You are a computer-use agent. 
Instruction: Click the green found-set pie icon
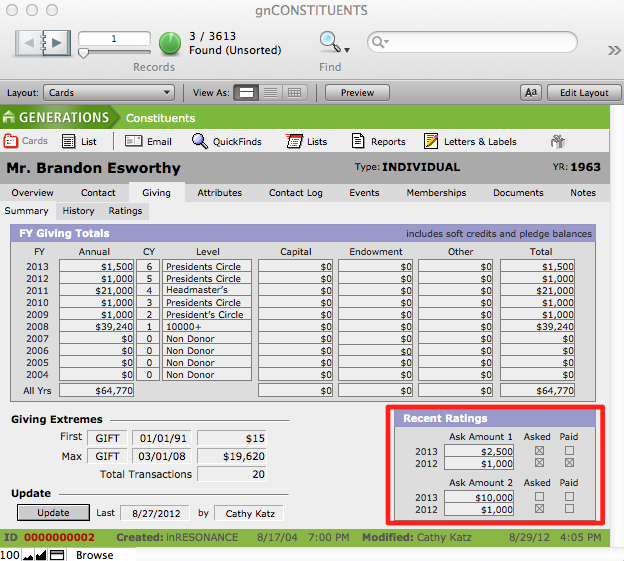170,43
